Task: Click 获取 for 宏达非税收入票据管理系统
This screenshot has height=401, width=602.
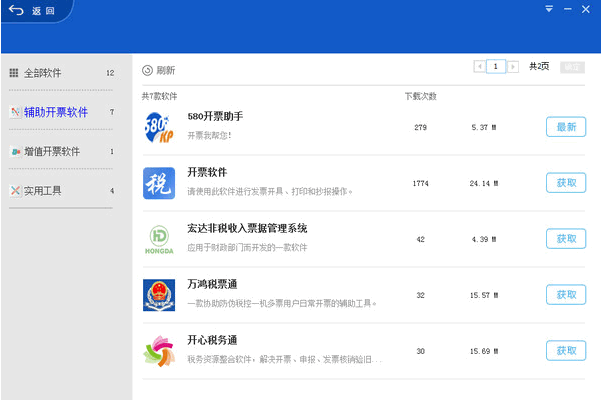Action: pyautogui.click(x=566, y=239)
